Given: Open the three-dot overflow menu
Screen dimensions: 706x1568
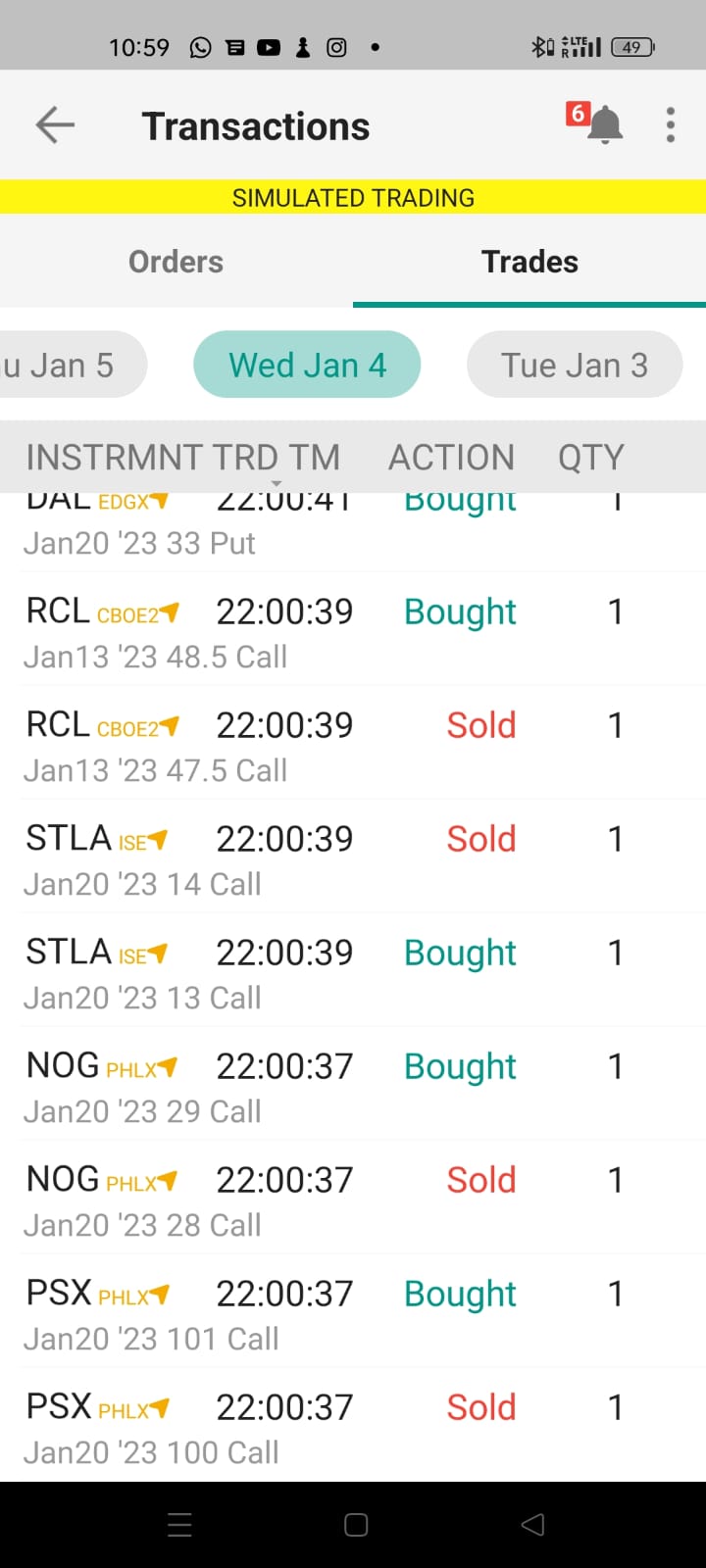Looking at the screenshot, I should coord(671,125).
